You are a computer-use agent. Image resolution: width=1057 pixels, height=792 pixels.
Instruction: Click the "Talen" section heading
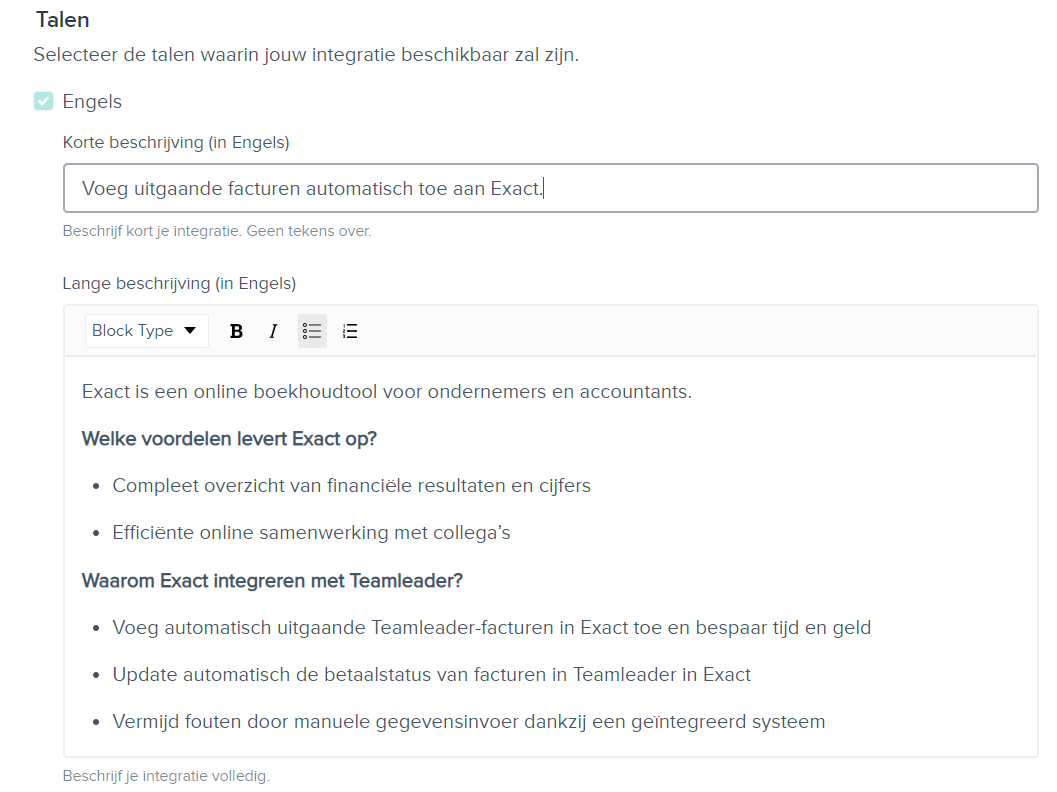coord(63,20)
